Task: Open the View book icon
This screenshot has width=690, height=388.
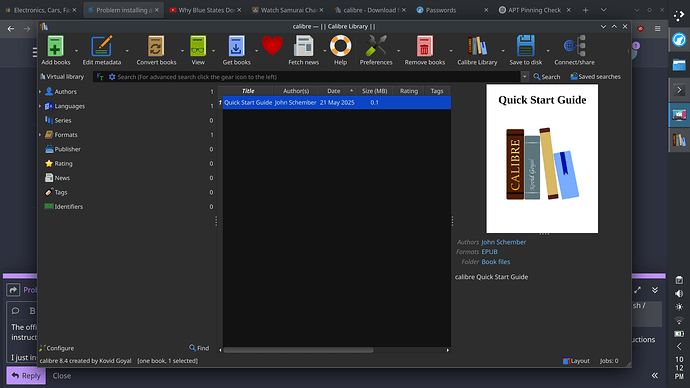Action: (x=198, y=46)
